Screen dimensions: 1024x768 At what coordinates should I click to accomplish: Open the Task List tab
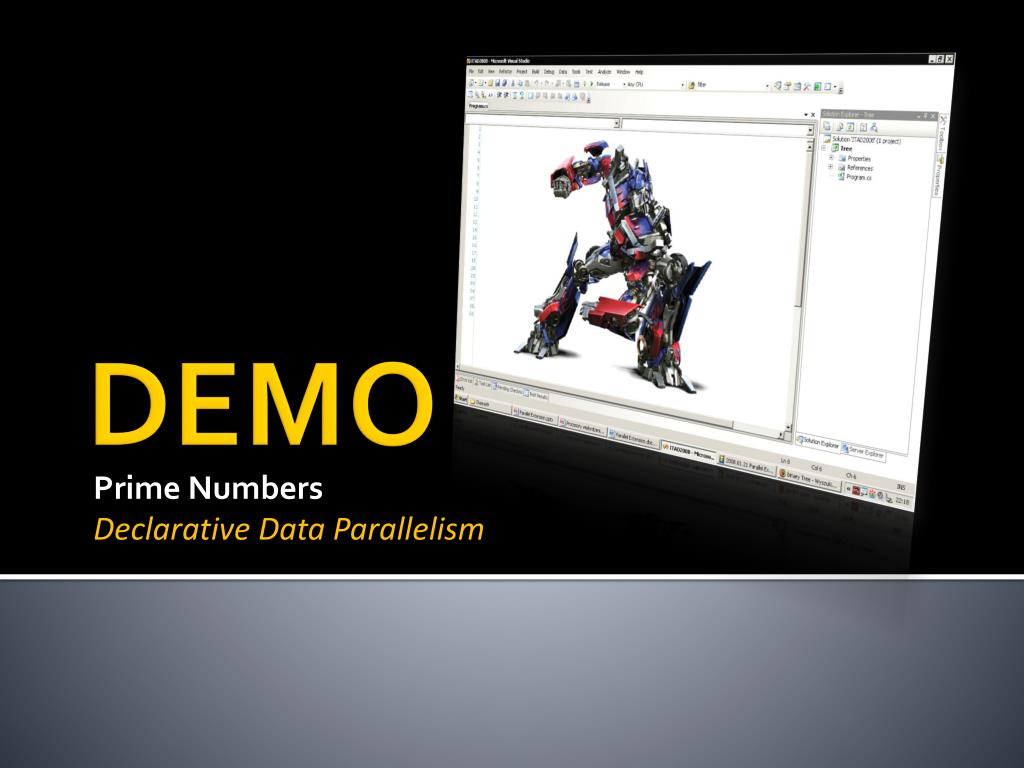tap(483, 384)
